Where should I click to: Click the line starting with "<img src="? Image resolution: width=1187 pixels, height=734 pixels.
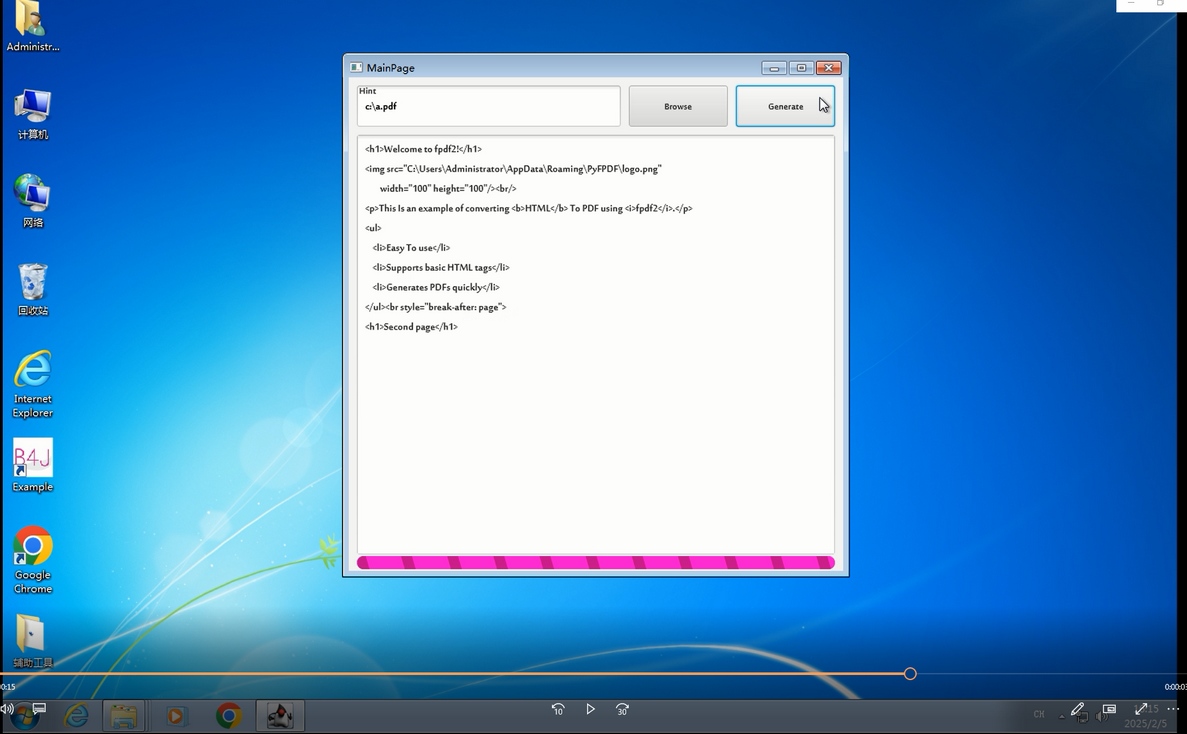tap(513, 169)
